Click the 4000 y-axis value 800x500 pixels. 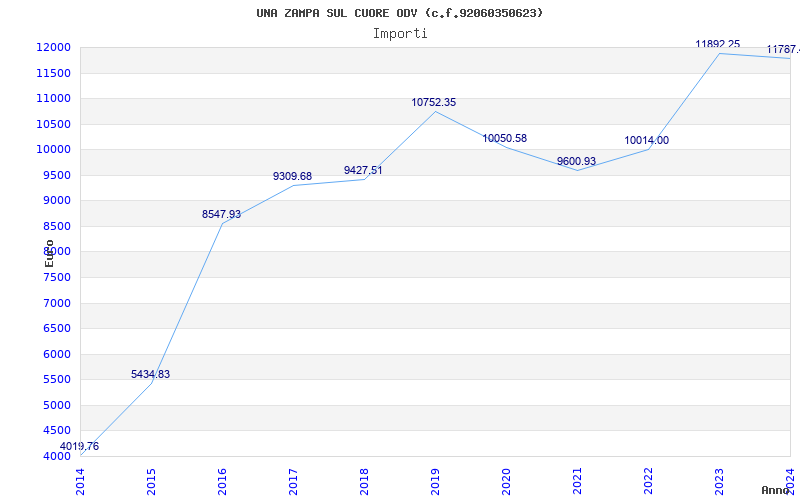pos(57,456)
